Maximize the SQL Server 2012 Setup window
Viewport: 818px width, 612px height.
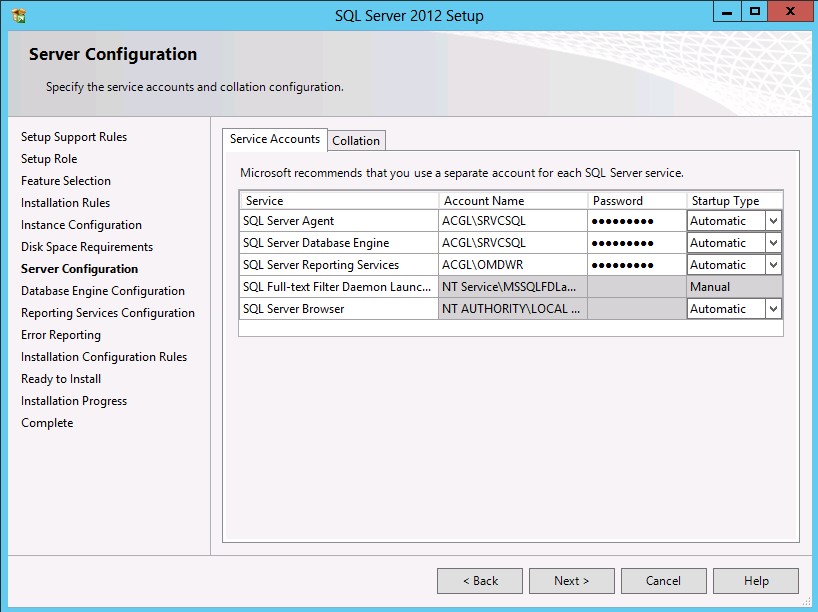[x=754, y=11]
